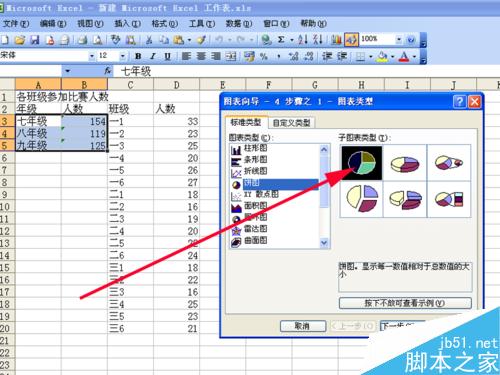500x375 pixels.
Task: Click the Sort Ascending icon
Action: 303,40
